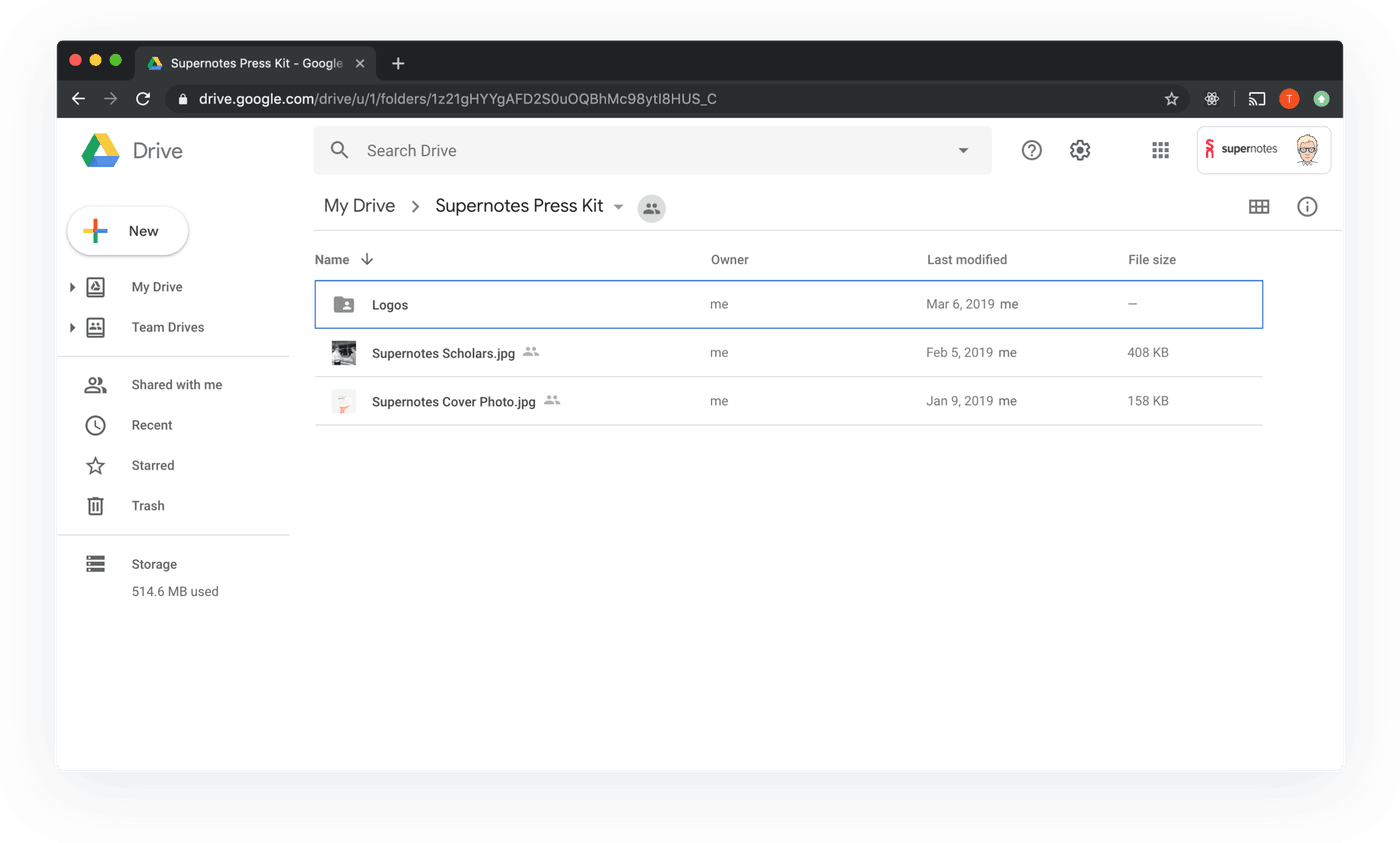The image size is (1400, 843).
Task: Click the sharing indicator beside Supernotes Scholars.jpg
Action: click(531, 352)
